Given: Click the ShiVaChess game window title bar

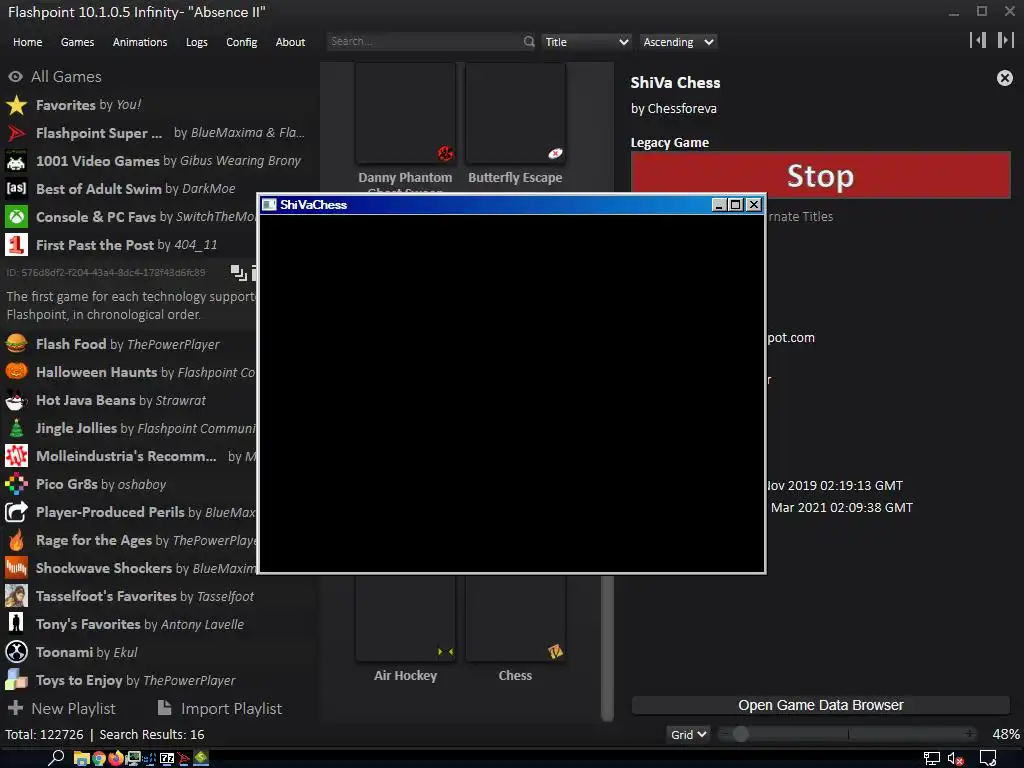Looking at the screenshot, I should (x=487, y=204).
